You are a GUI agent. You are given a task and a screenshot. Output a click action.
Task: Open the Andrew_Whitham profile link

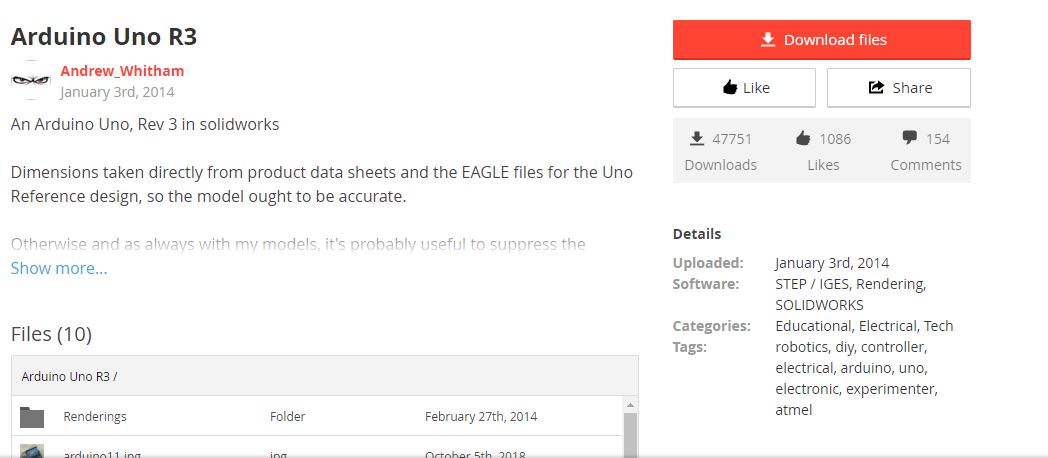[x=122, y=71]
